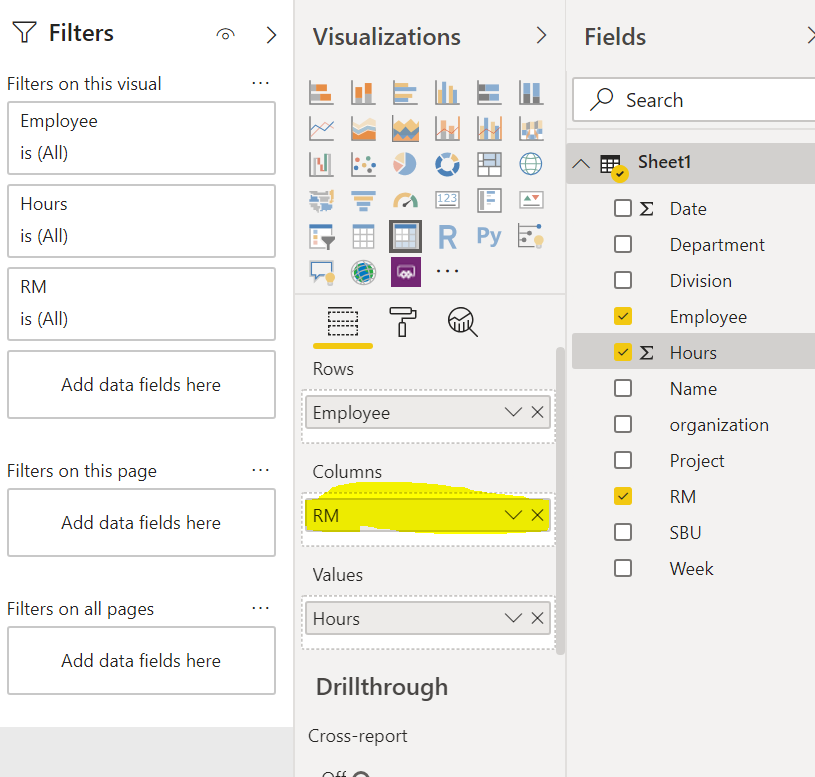815x777 pixels.
Task: Expand the Hours filter card
Action: coord(141,221)
